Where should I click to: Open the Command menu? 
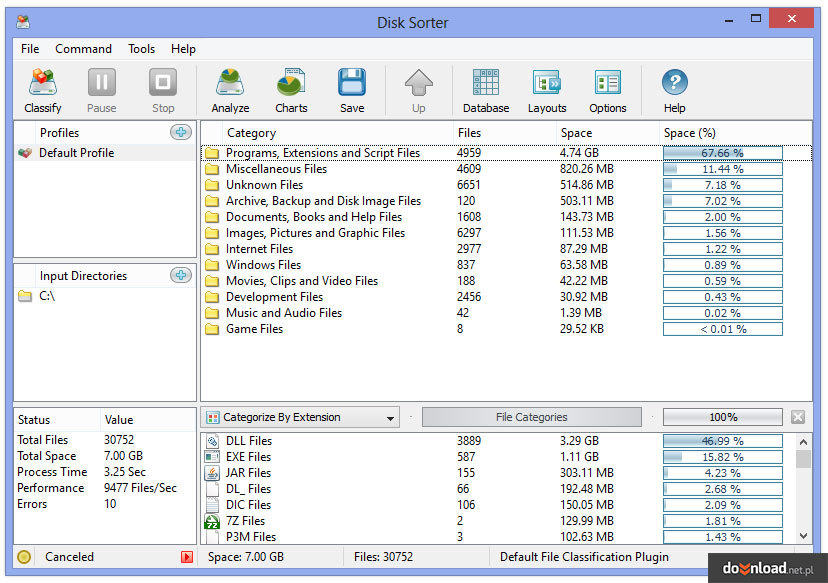tap(83, 49)
